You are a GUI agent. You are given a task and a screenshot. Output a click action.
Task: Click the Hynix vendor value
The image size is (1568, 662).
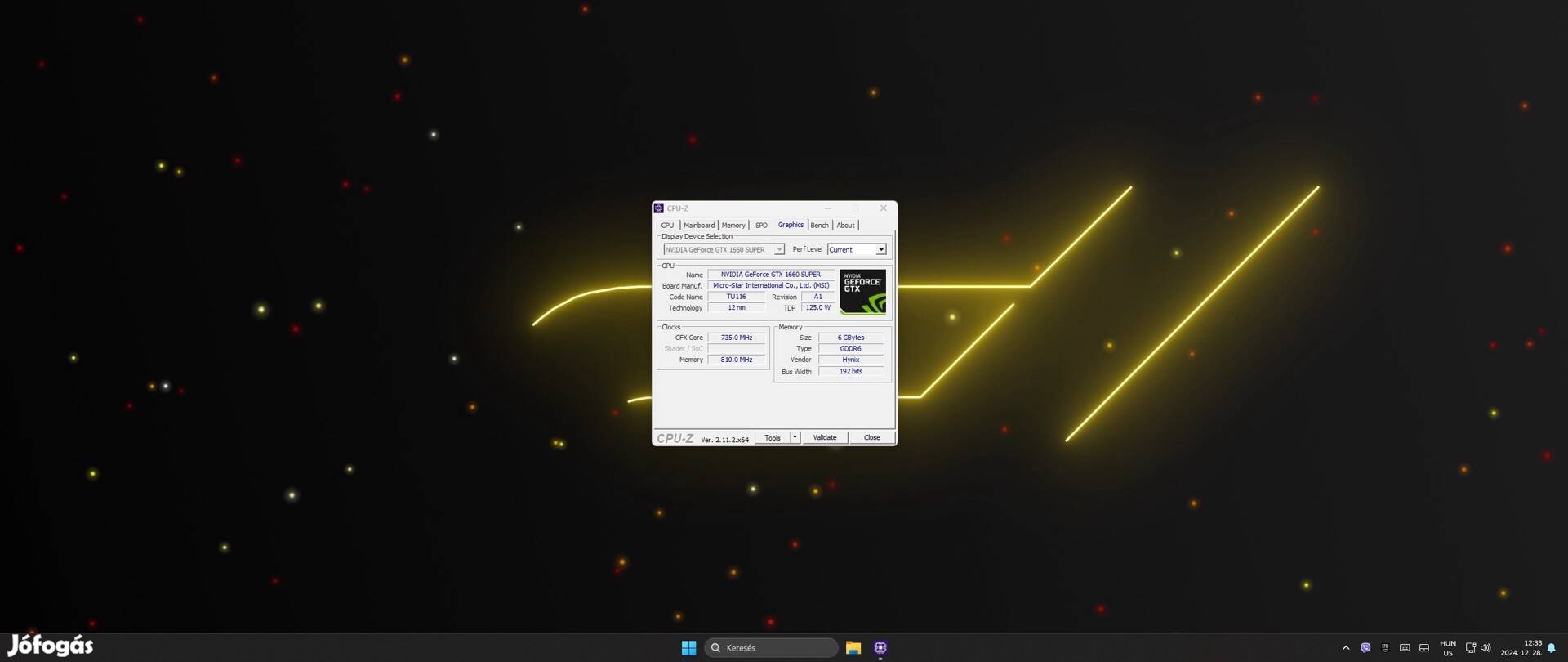[x=851, y=360]
